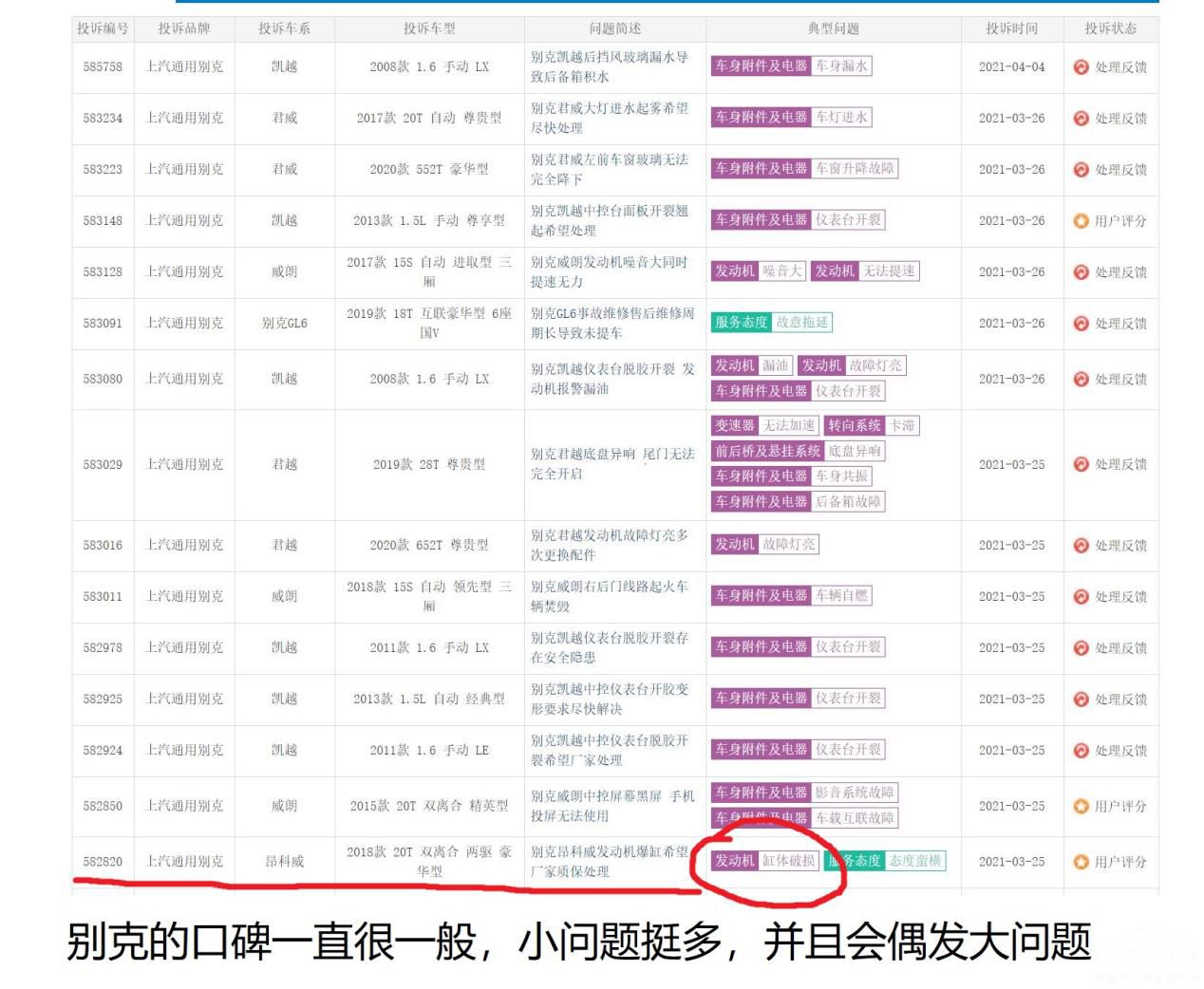This screenshot has height=989, width=1204.
Task: Click model 2011款 1.6 手动 LE
Action: (x=429, y=750)
